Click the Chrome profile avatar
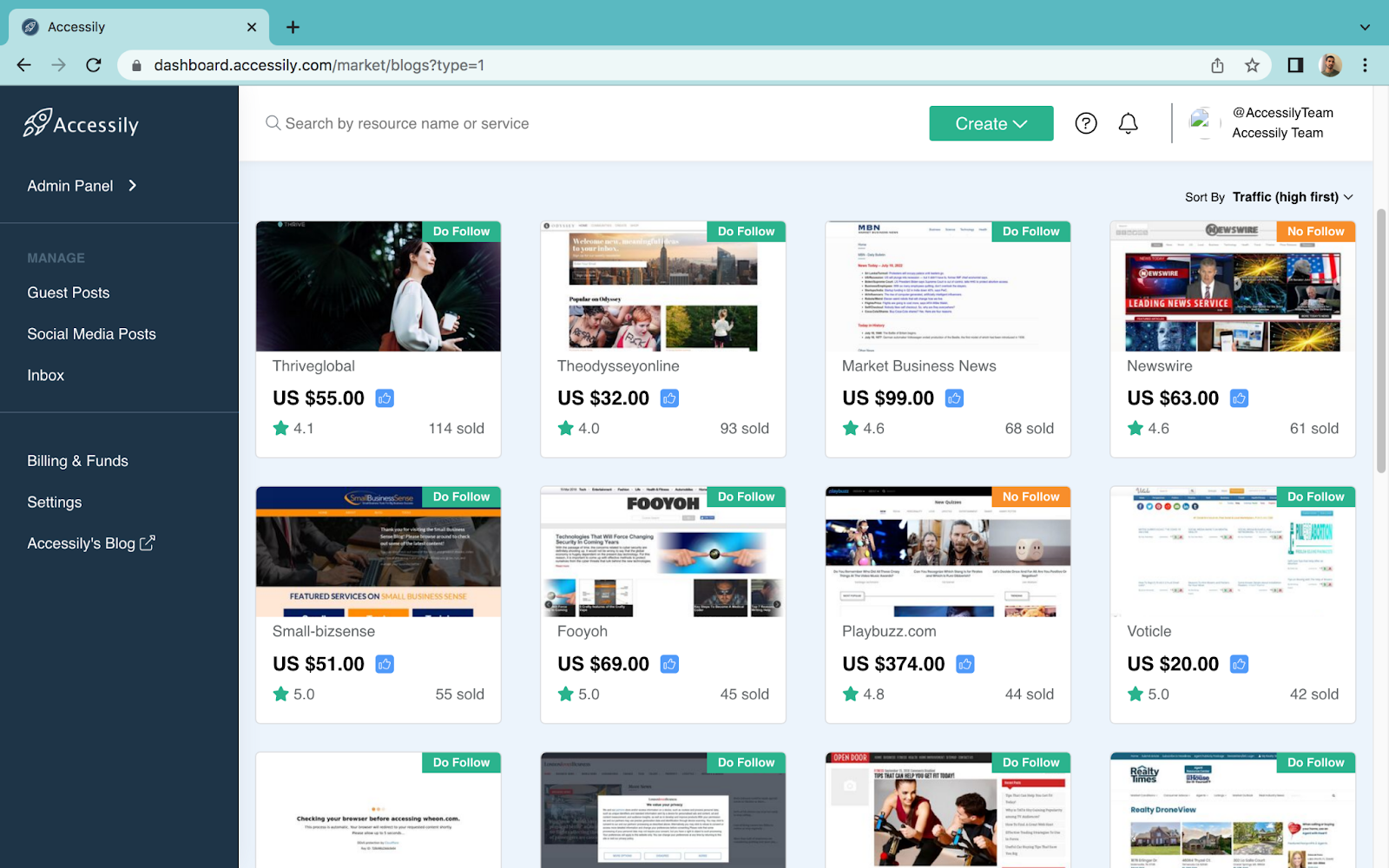The height and width of the screenshot is (868, 1389). point(1330,65)
